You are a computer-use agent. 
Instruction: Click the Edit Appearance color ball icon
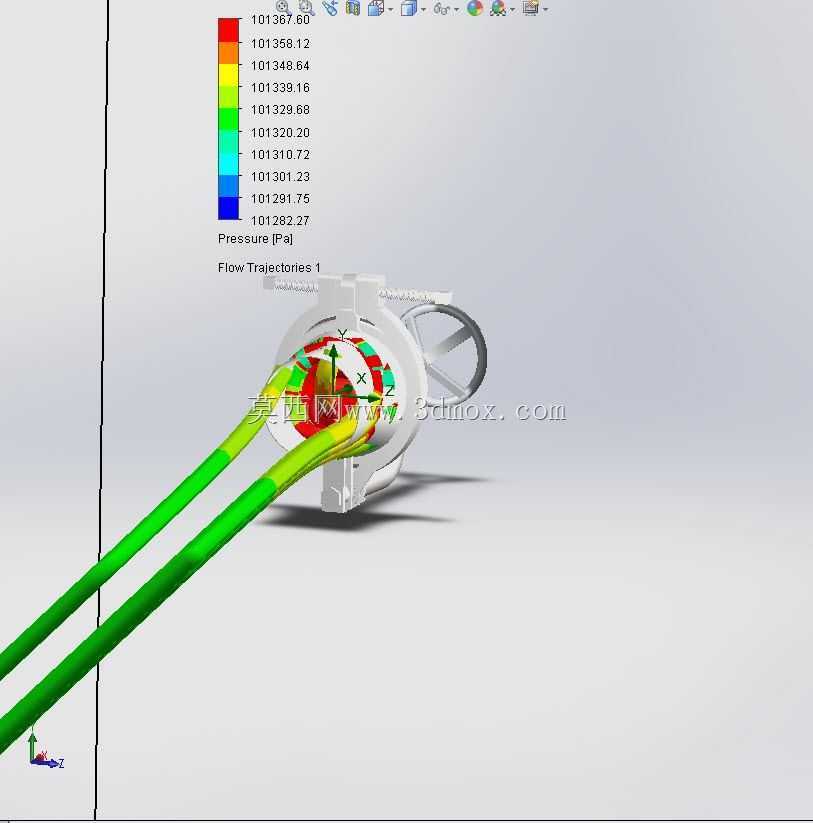click(x=475, y=7)
